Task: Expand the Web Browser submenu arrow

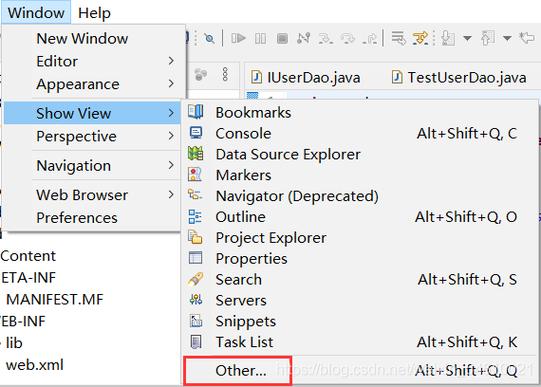Action: tap(171, 195)
